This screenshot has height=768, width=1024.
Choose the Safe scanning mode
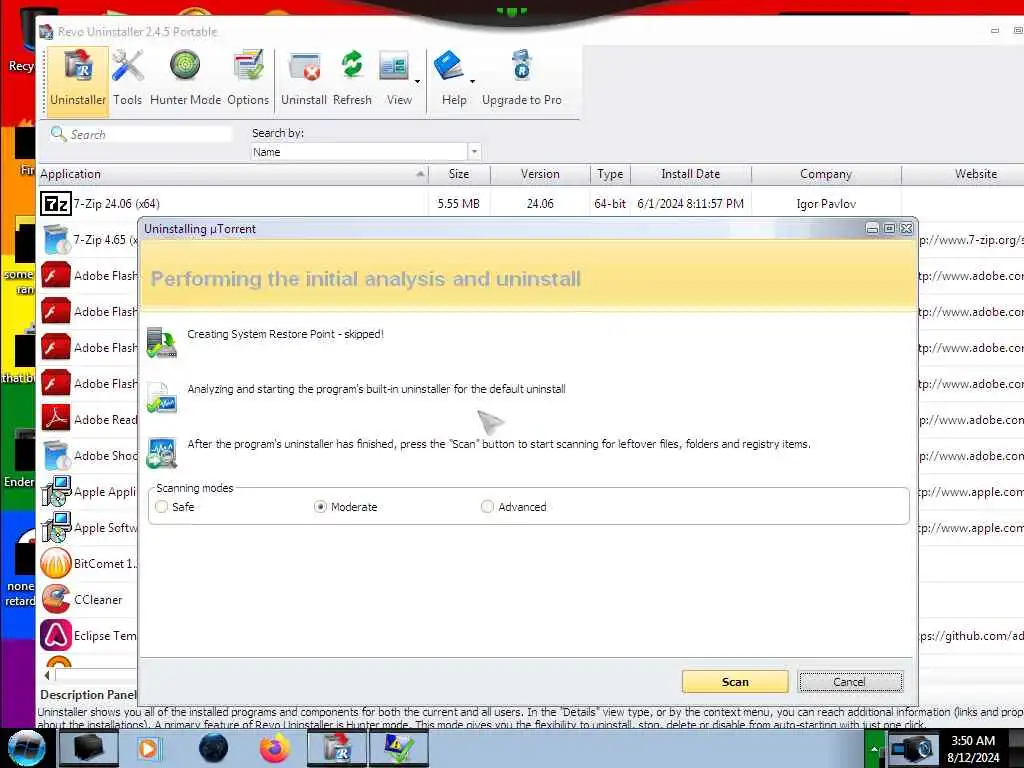(x=162, y=507)
